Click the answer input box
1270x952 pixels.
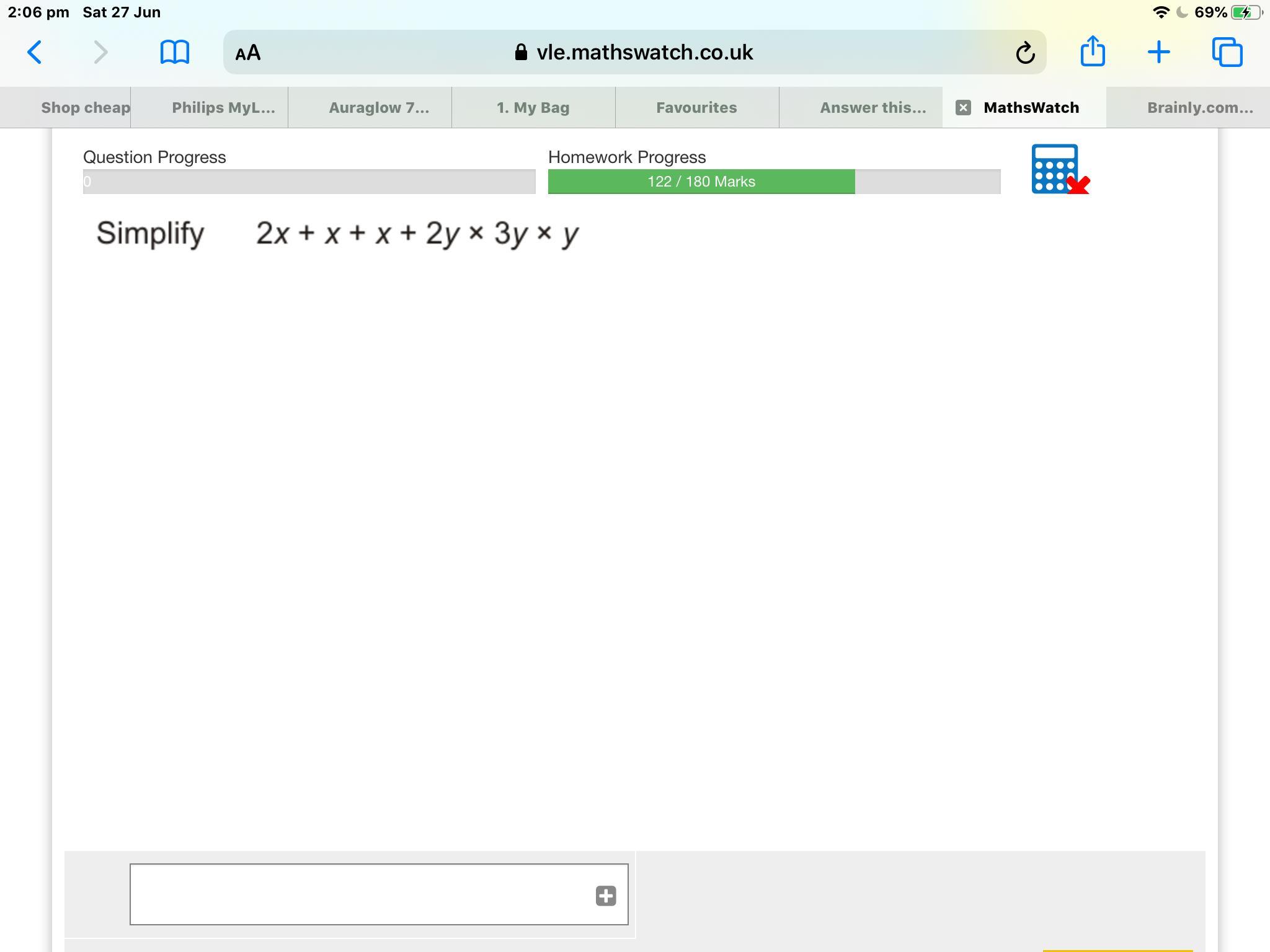[360, 894]
